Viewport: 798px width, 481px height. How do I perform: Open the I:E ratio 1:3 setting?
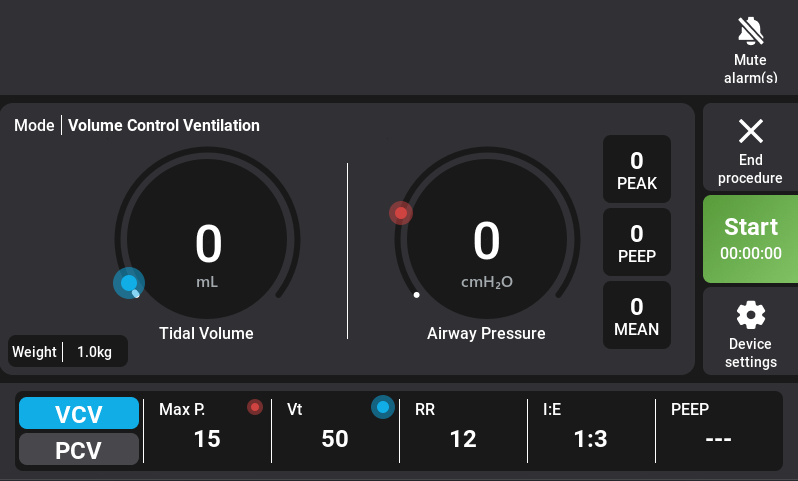tap(590, 438)
